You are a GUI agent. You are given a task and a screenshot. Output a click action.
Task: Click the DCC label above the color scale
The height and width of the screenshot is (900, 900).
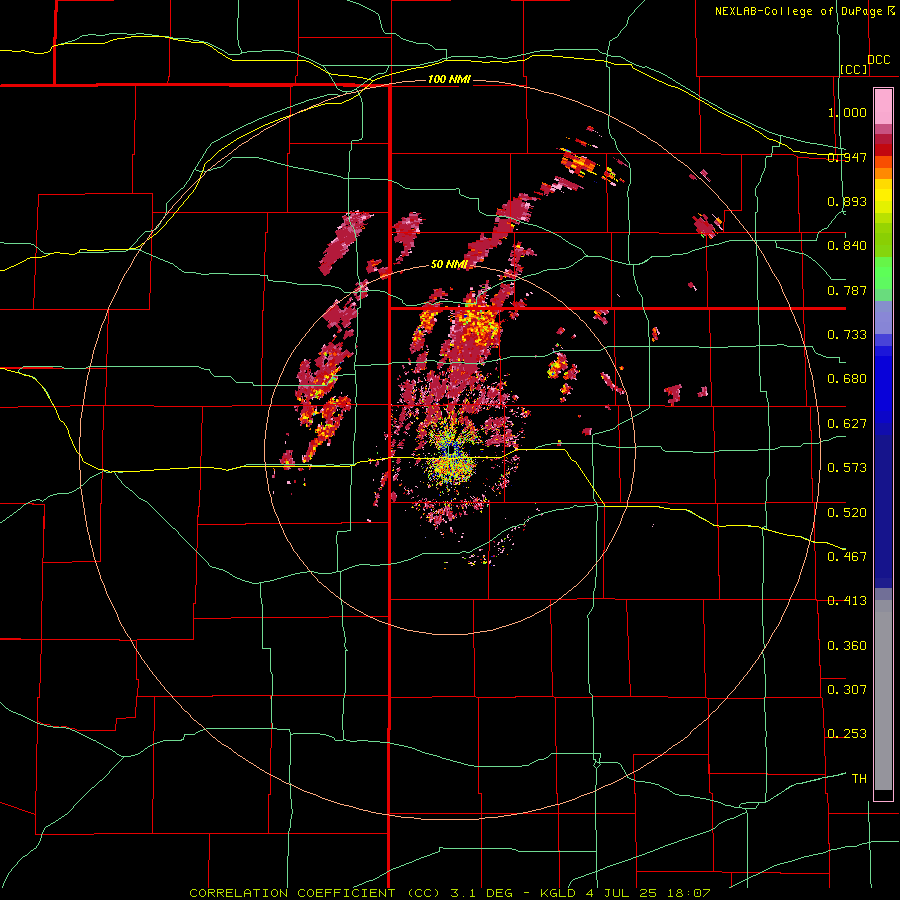[x=878, y=60]
